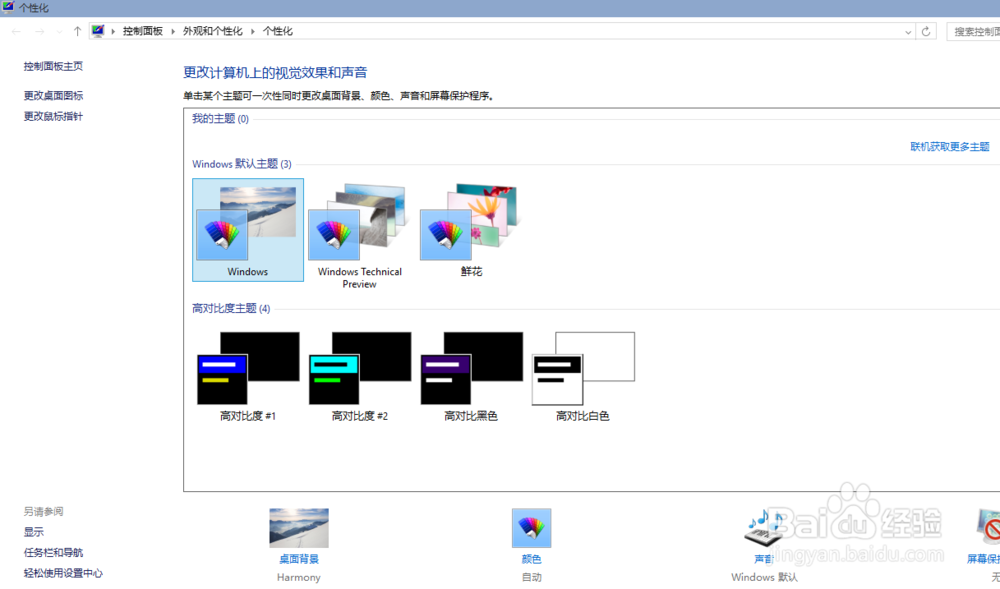The height and width of the screenshot is (589, 1000).
Task: Click the 更改计算机上的视觉效果和声音 heading
Action: coord(276,73)
